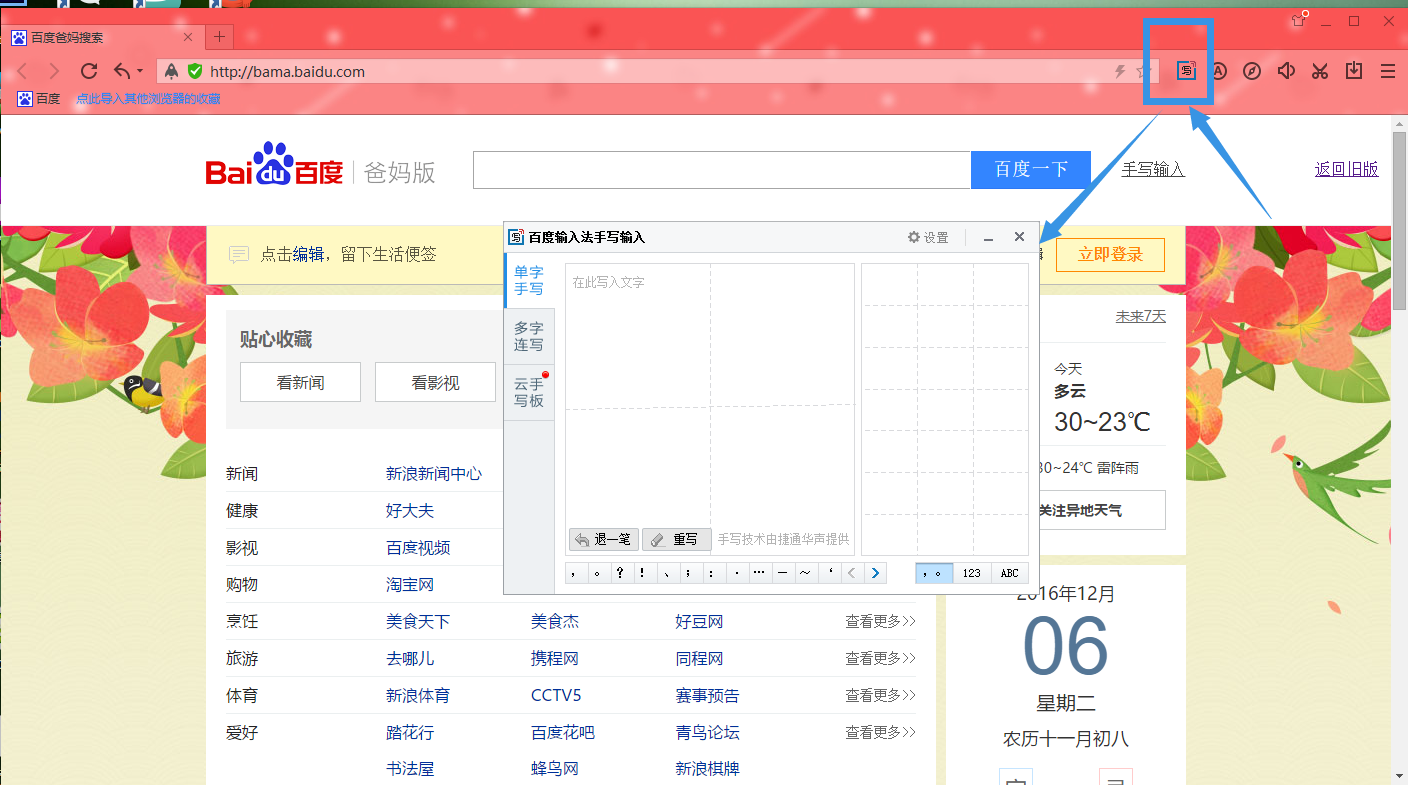
Task: Open 设置 gear in handwriting window
Action: [928, 237]
